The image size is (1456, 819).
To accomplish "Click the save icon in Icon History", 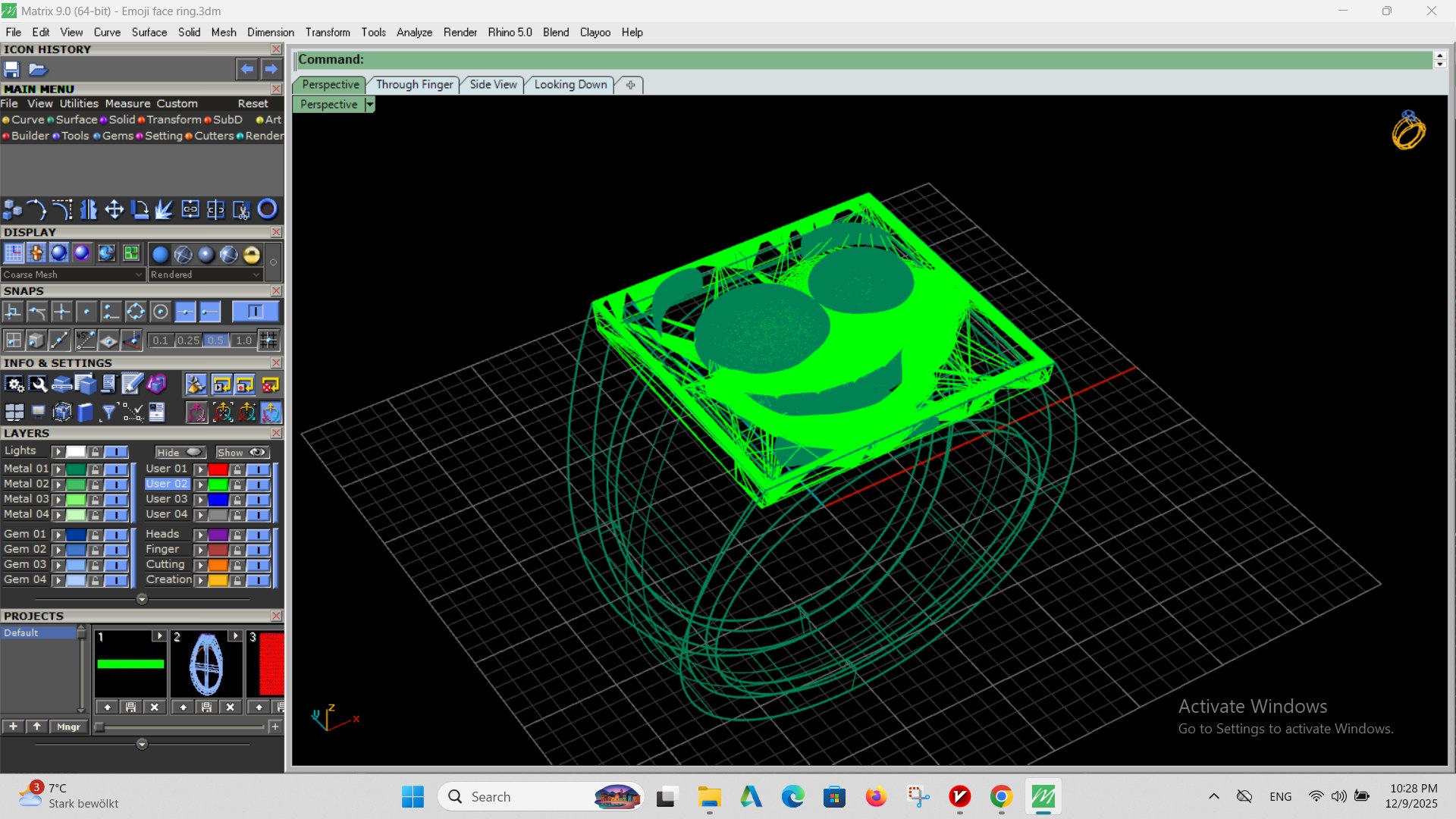I will pos(12,70).
